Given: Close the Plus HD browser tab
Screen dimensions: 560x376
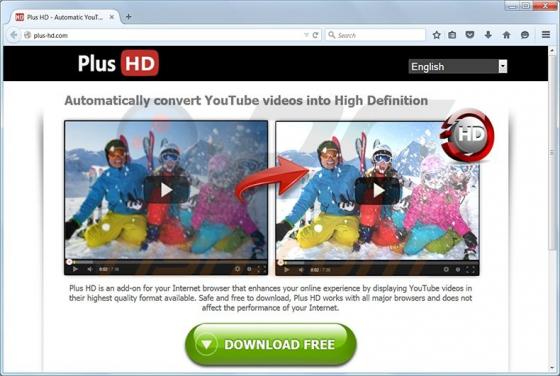Looking at the screenshot, I should tap(111, 17).
